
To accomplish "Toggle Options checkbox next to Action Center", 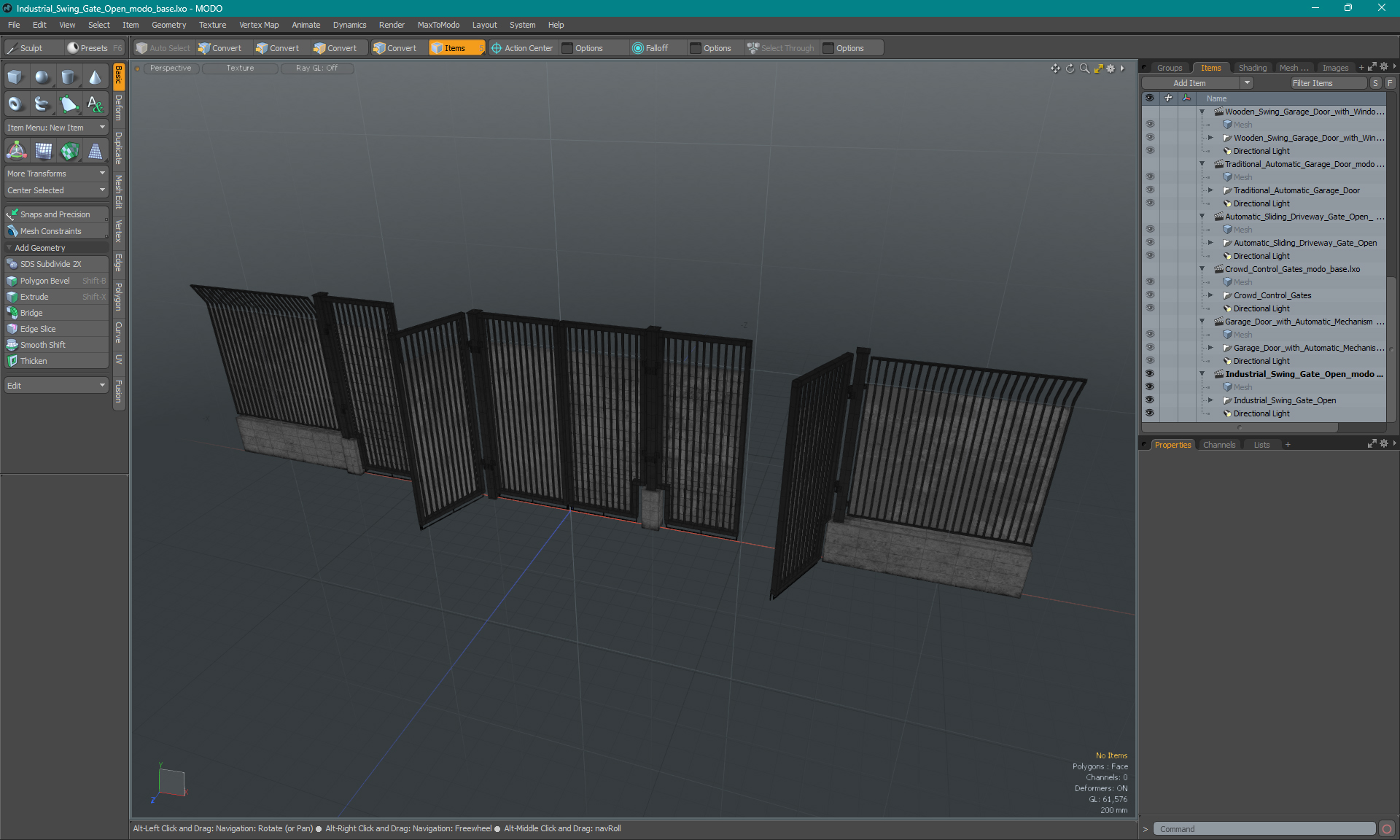I will tap(567, 48).
